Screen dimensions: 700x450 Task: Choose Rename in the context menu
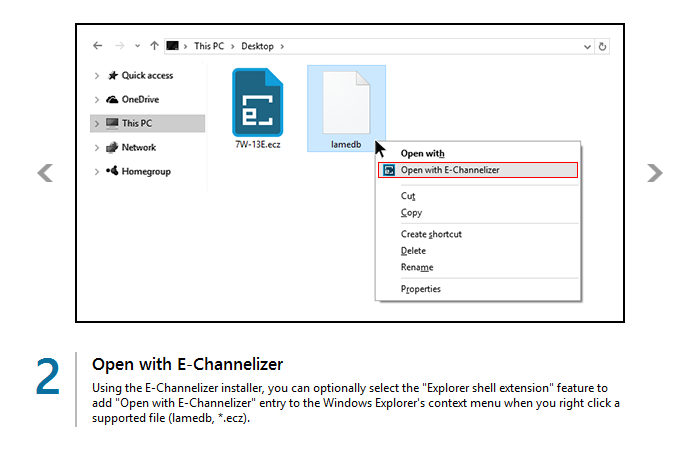pos(417,268)
